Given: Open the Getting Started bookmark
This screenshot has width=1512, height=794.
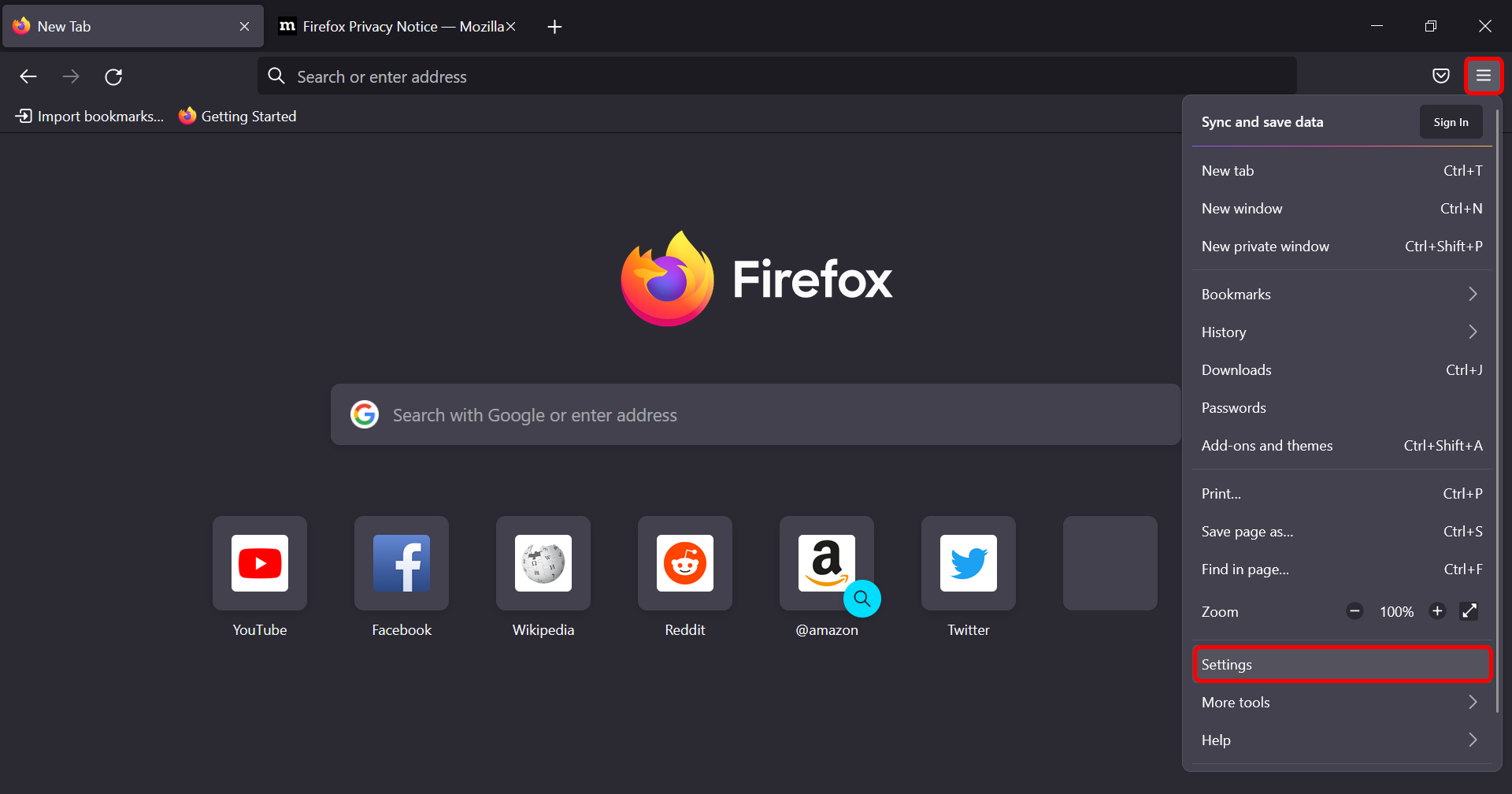Looking at the screenshot, I should point(238,117).
